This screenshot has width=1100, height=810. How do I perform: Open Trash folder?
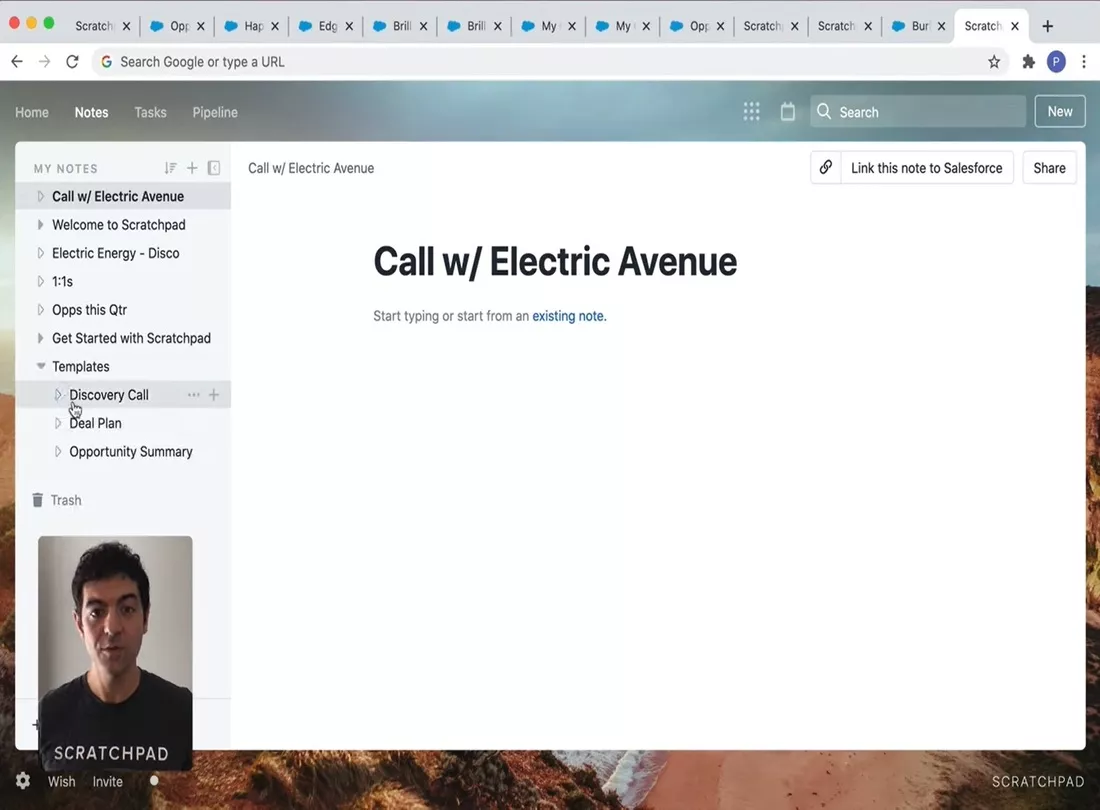[x=57, y=500]
